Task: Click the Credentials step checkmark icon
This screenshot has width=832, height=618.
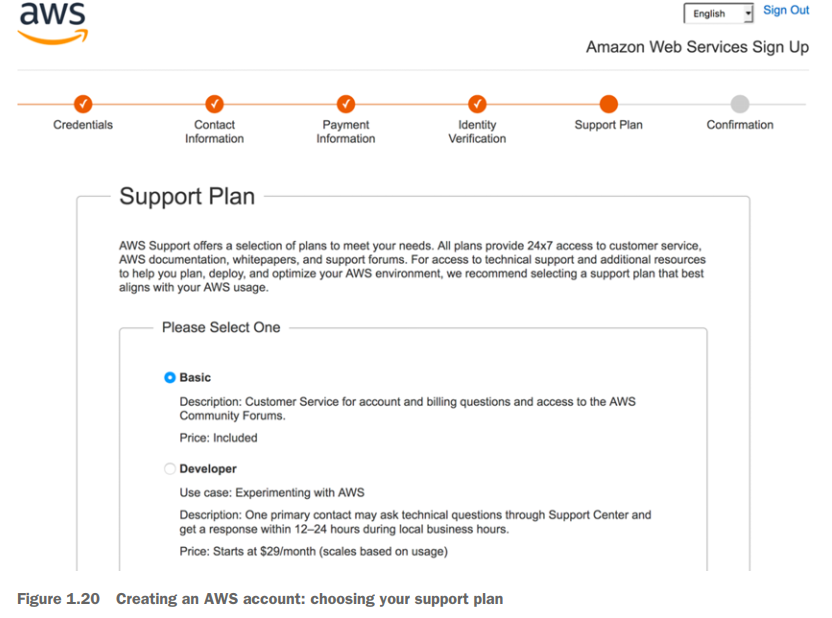Action: point(83,103)
